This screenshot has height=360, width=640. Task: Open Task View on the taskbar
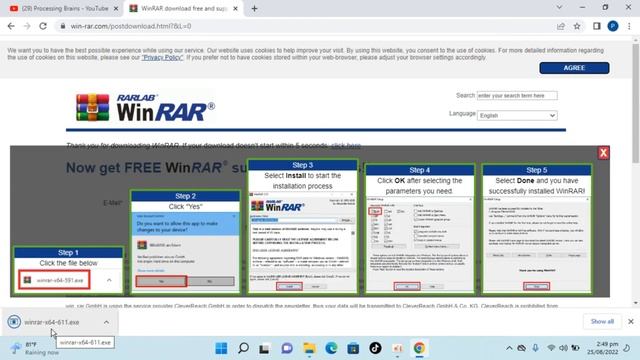click(264, 348)
